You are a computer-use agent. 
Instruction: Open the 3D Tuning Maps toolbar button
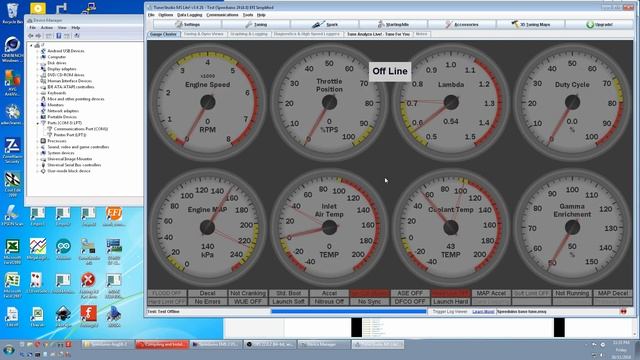531,24
